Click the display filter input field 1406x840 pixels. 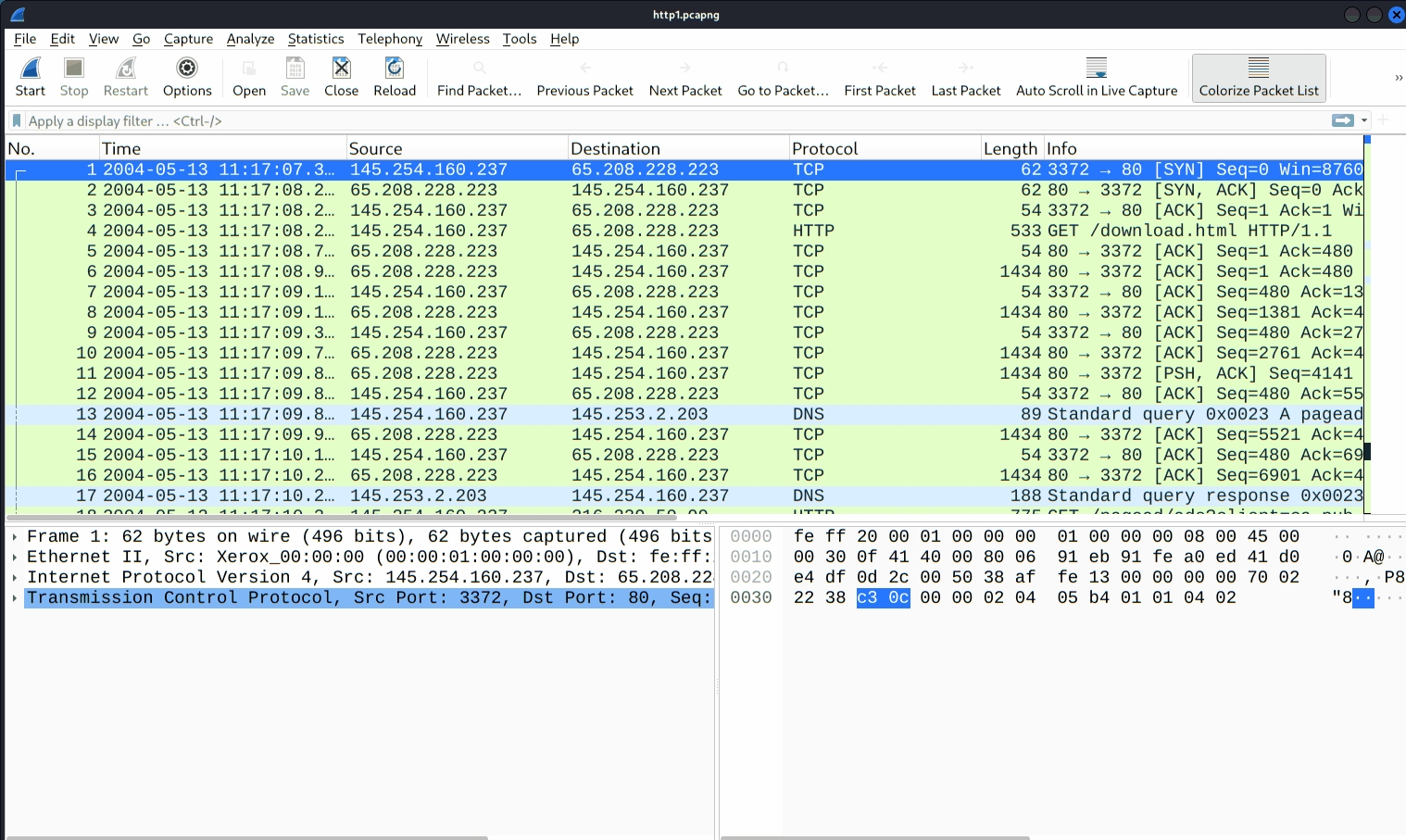pos(648,121)
